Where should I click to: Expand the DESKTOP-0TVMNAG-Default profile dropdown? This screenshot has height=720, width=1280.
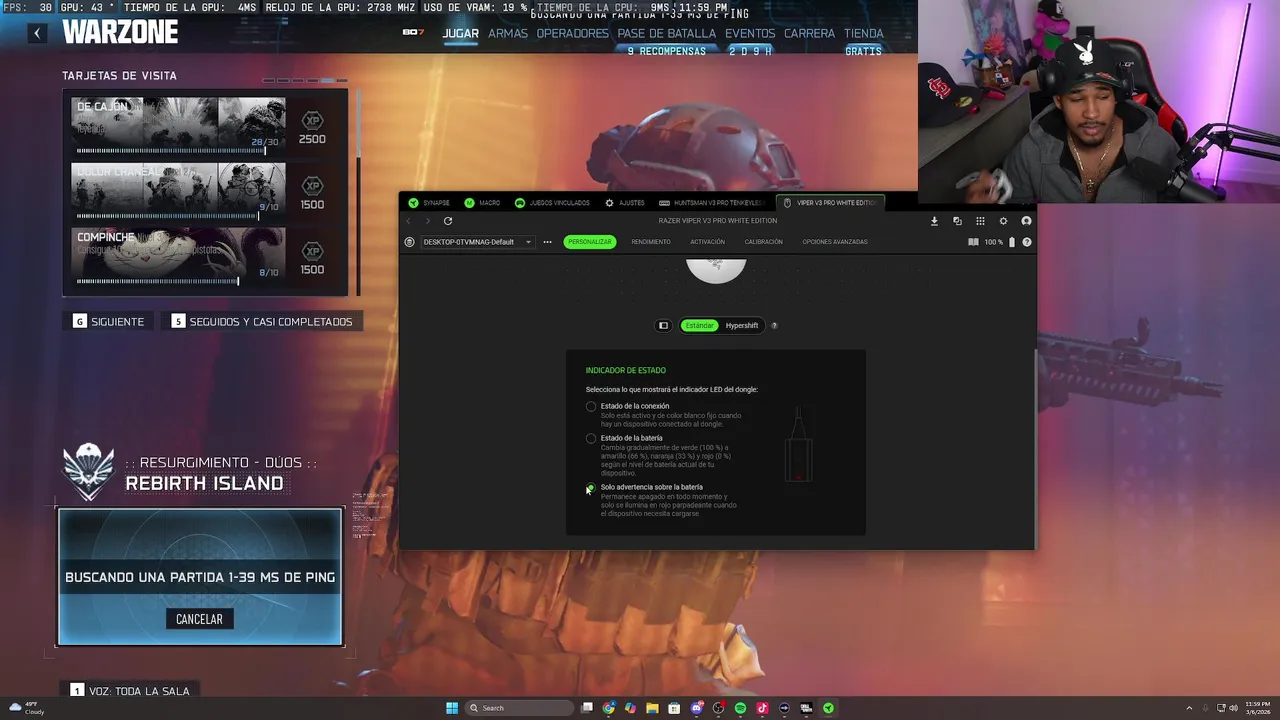tap(477, 242)
